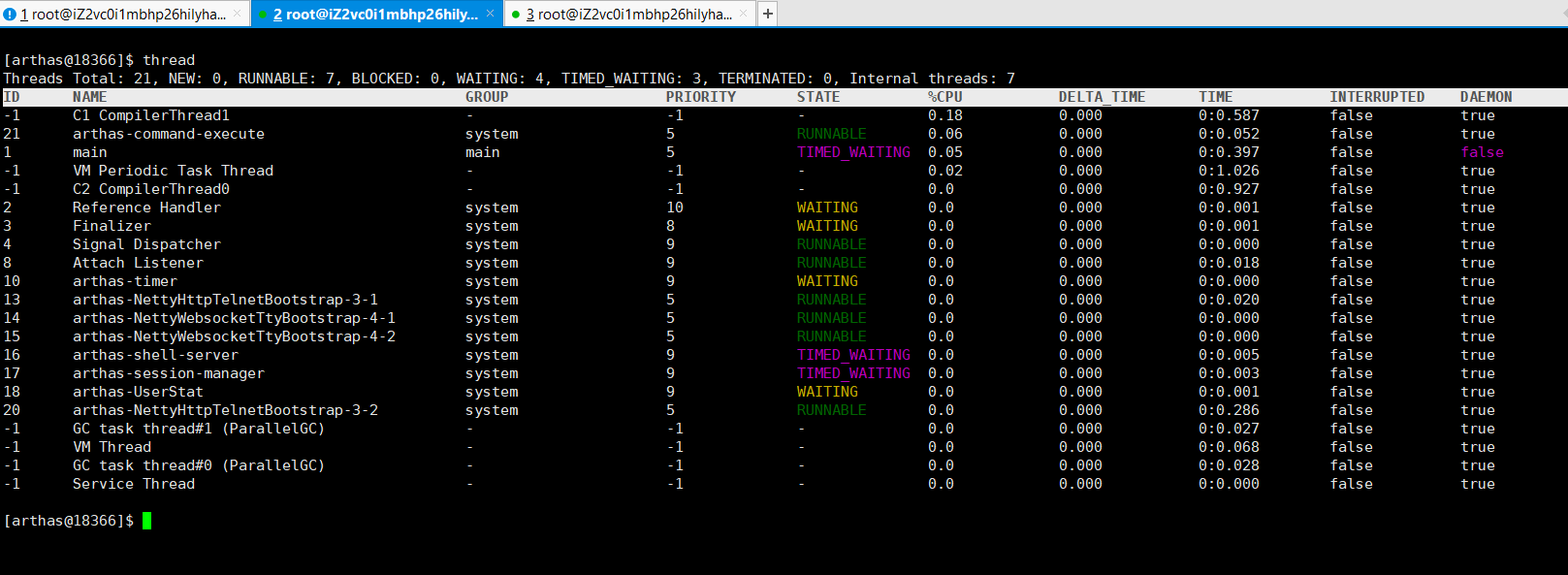Click 'arthas-NettyHttpTelnetBootstrap-3-1' thread name
1568x575 pixels.
(225, 300)
